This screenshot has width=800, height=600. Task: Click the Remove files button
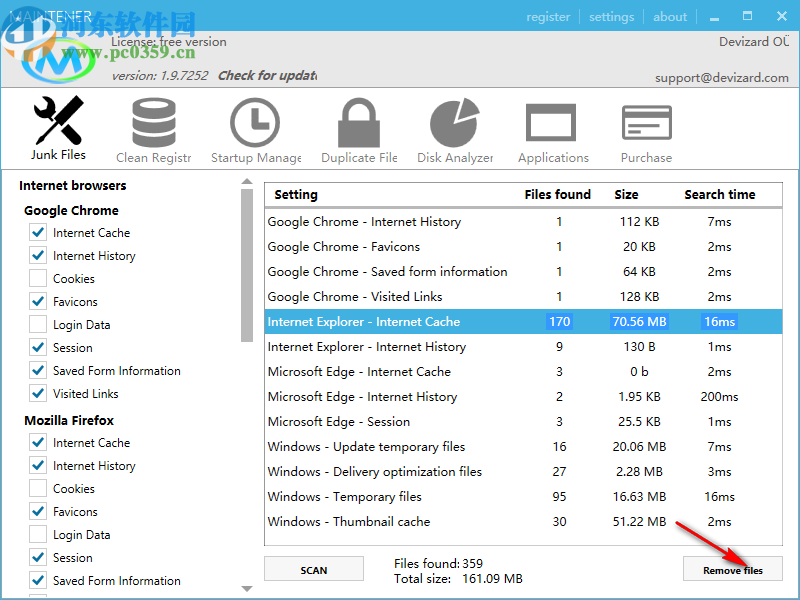pos(733,569)
